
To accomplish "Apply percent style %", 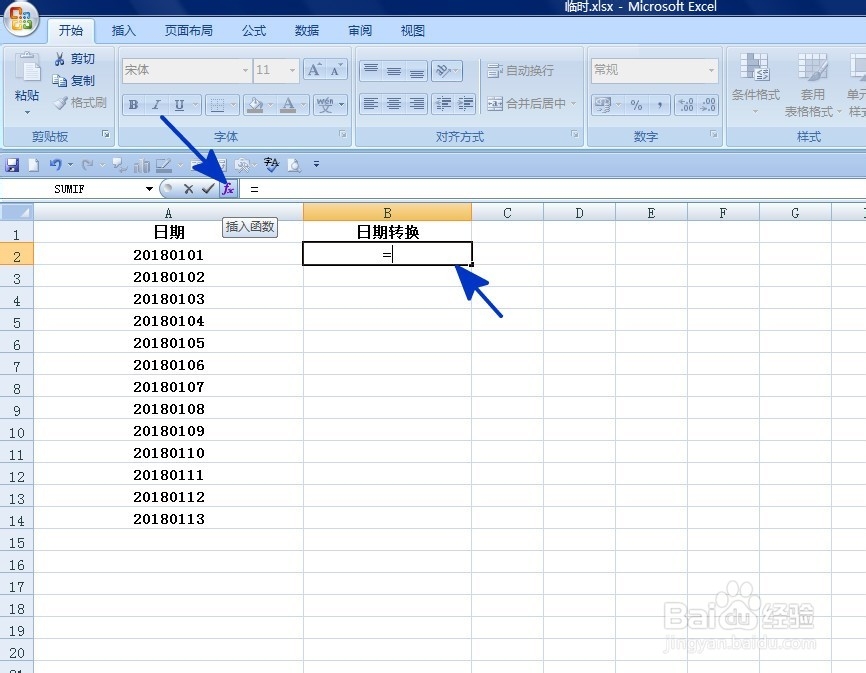I will [636, 104].
